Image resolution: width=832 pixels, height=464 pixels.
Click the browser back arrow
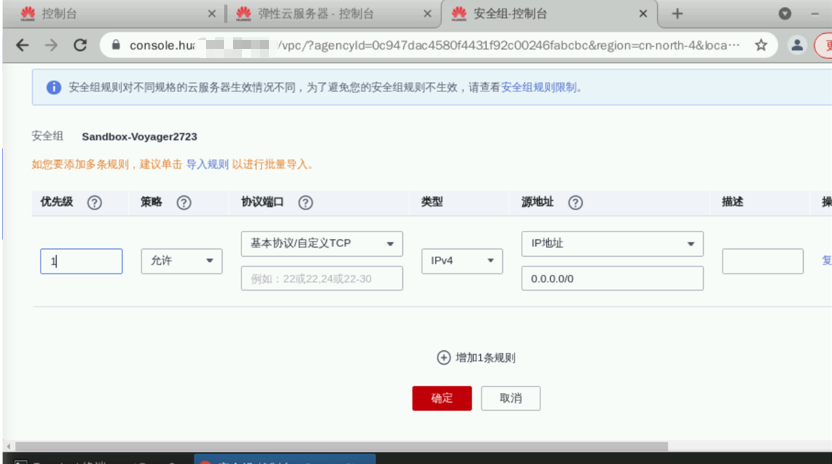(x=22, y=45)
